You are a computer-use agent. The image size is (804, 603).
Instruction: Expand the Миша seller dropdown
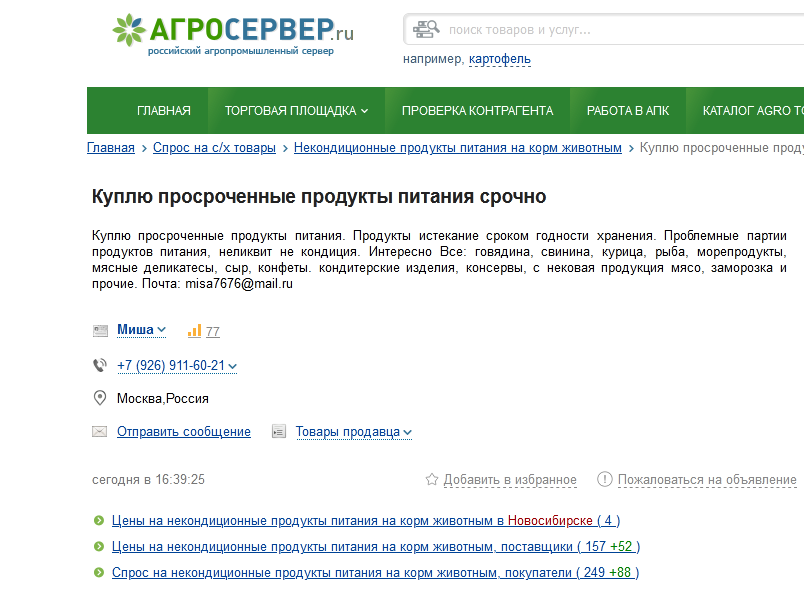pos(142,330)
